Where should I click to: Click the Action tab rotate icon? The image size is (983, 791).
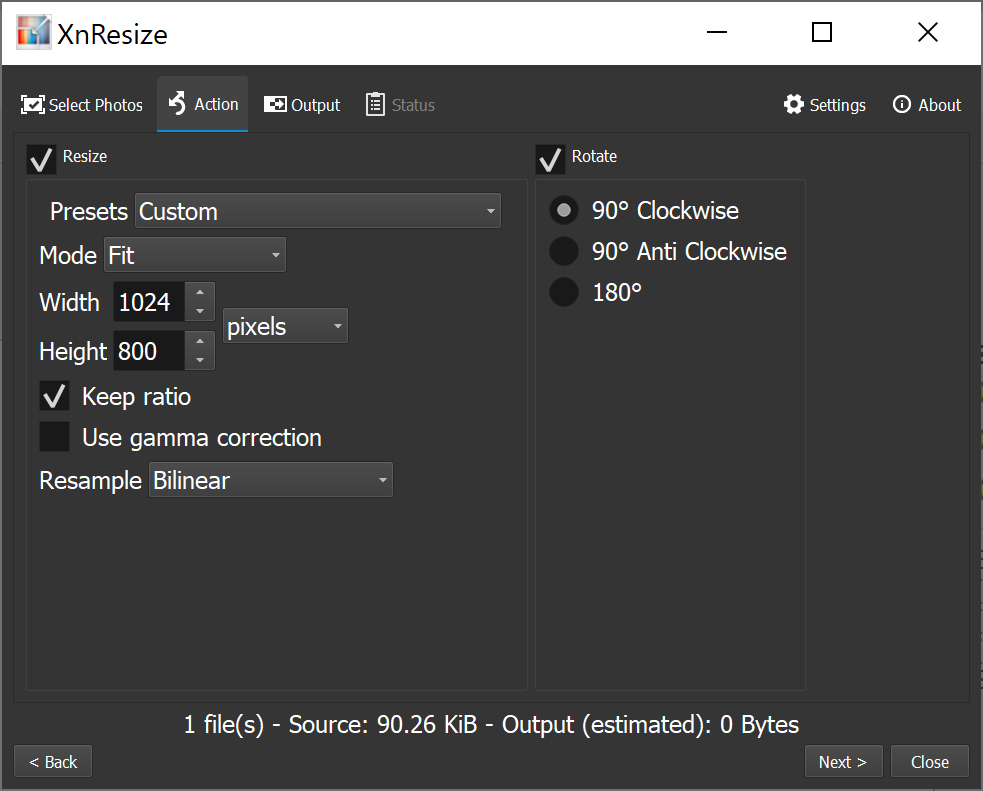[x=178, y=104]
